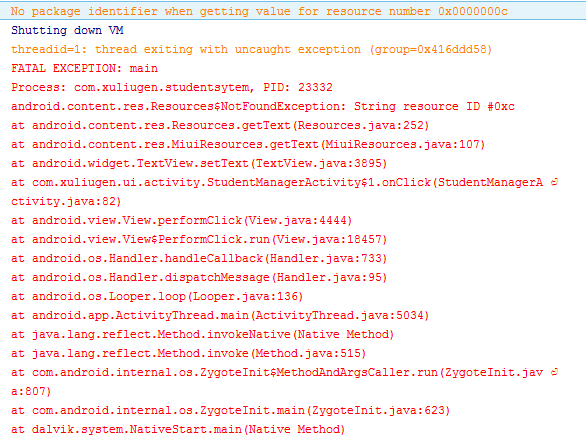Image resolution: width=586 pixels, height=441 pixels.
Task: Select the TextView.setText(TextView.java:3895) frame
Action: 199,163
